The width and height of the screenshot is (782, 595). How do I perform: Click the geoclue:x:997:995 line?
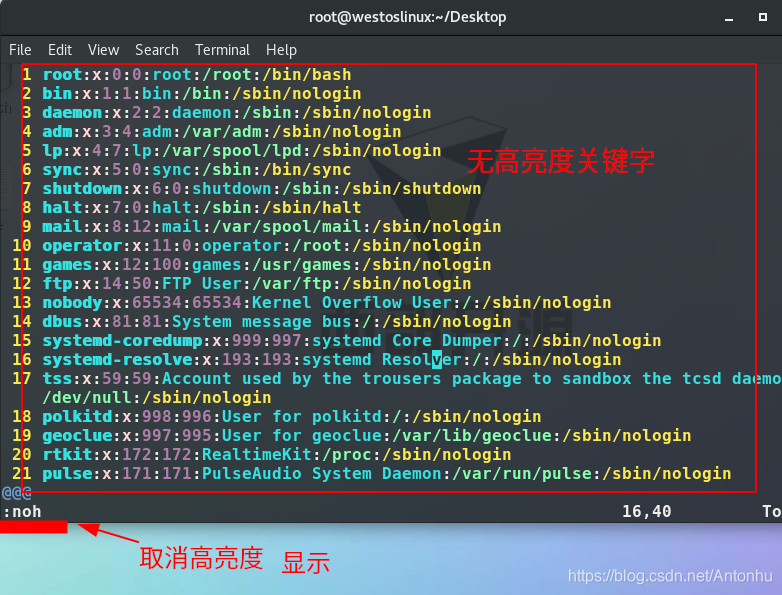click(367, 435)
